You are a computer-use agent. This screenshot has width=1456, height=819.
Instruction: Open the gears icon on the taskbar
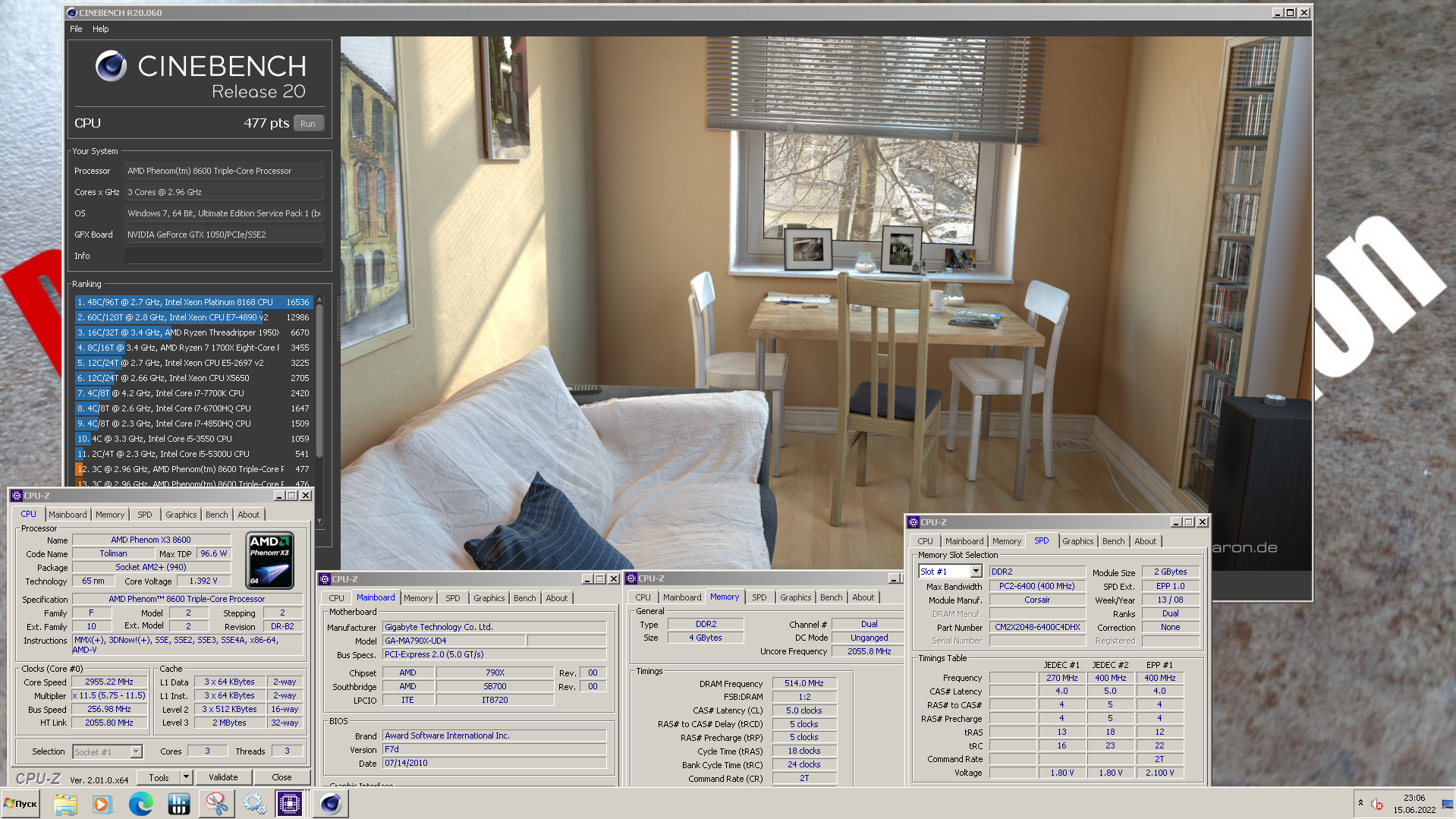[254, 804]
